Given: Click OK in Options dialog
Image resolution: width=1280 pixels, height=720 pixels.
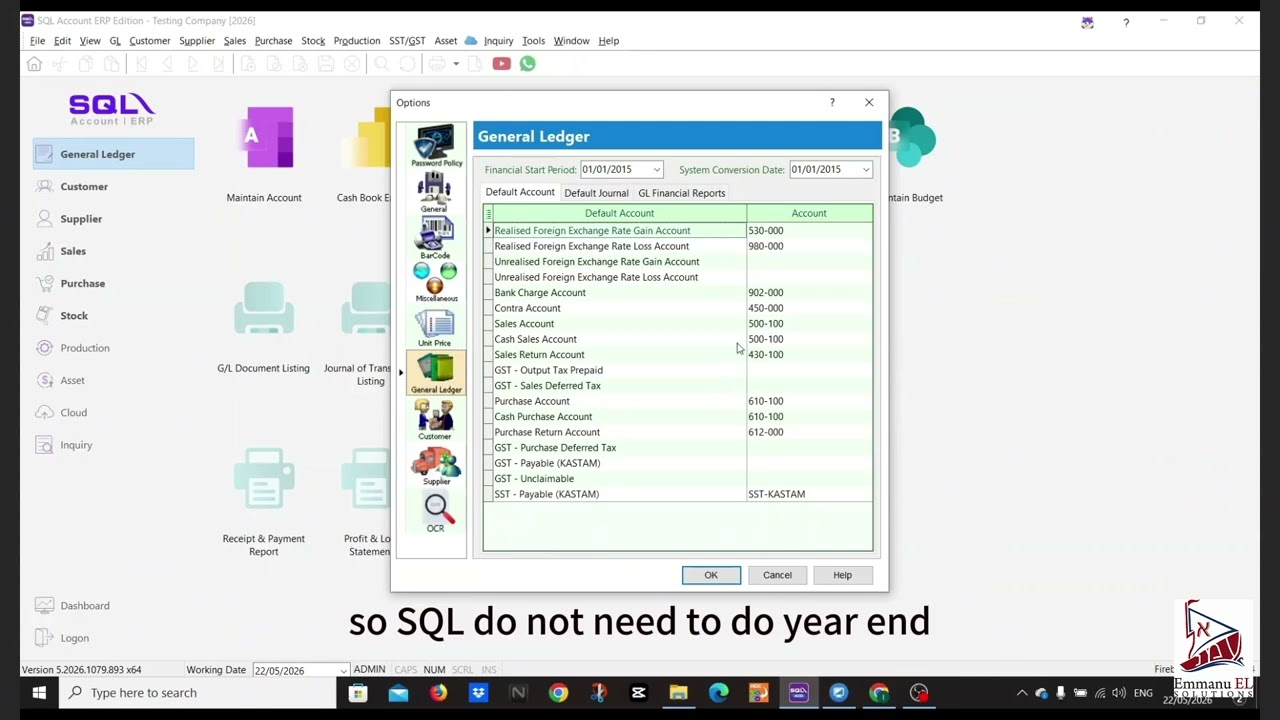Looking at the screenshot, I should click(711, 575).
